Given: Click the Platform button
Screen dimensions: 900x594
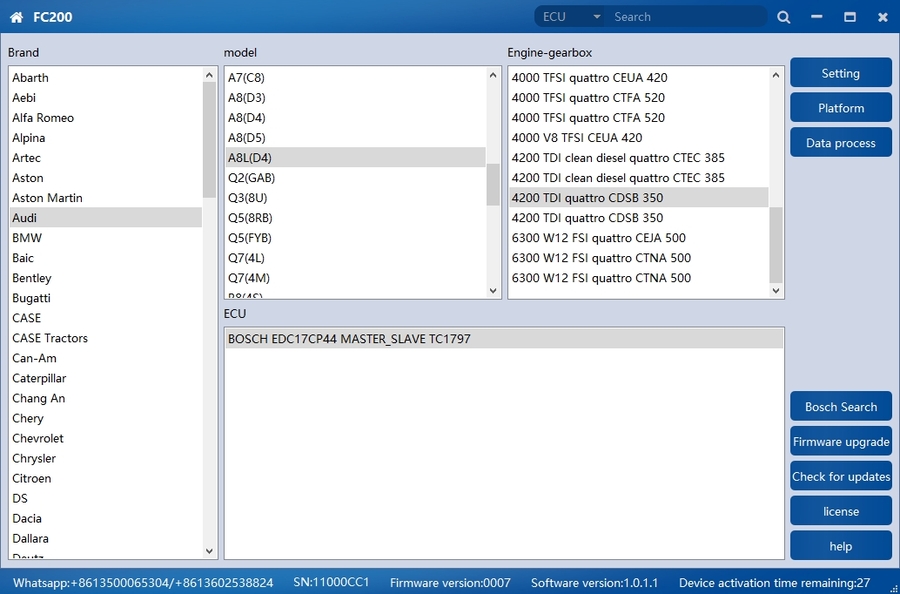Looking at the screenshot, I should point(840,108).
